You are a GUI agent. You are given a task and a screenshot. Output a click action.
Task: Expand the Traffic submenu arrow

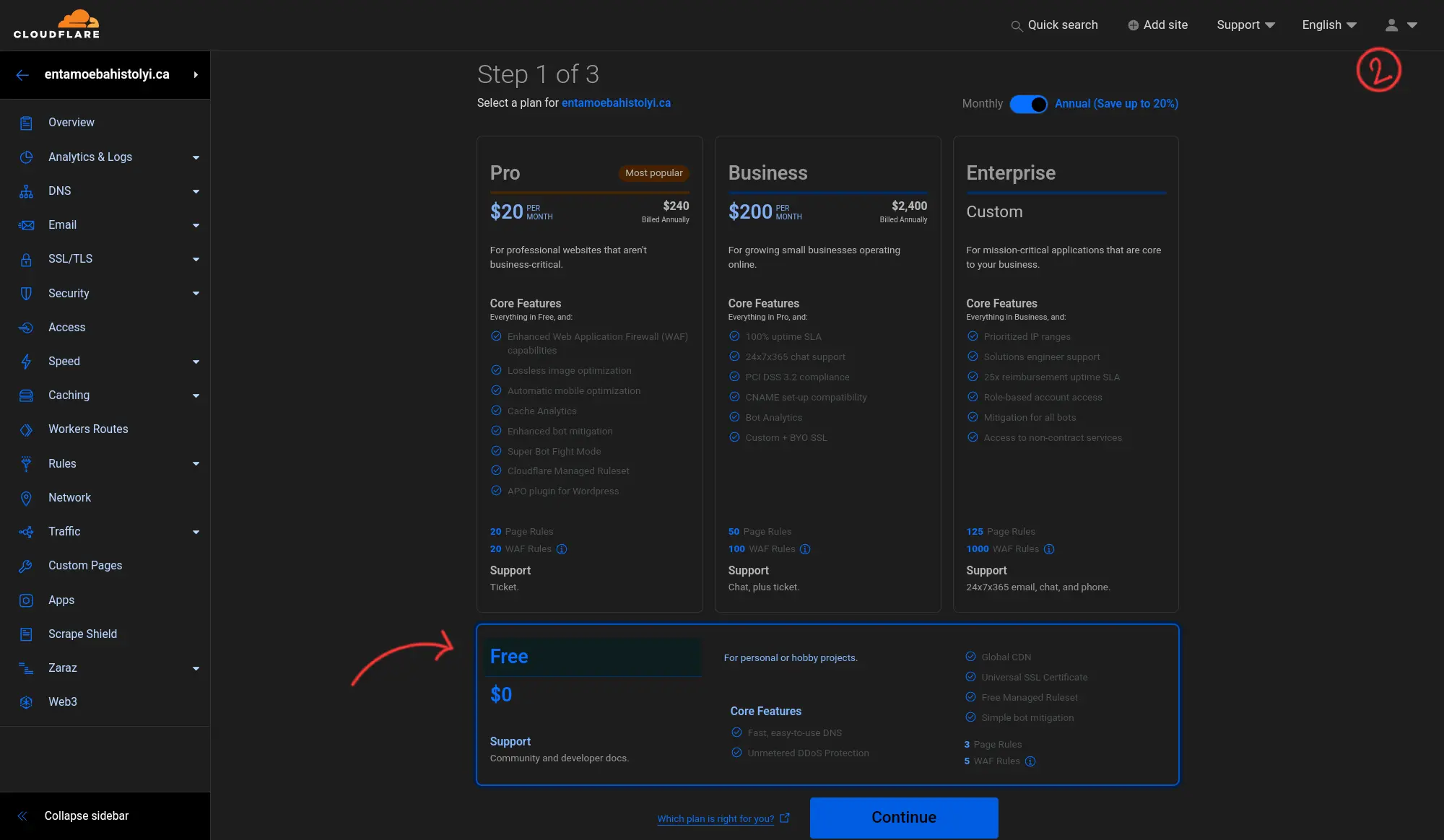196,532
